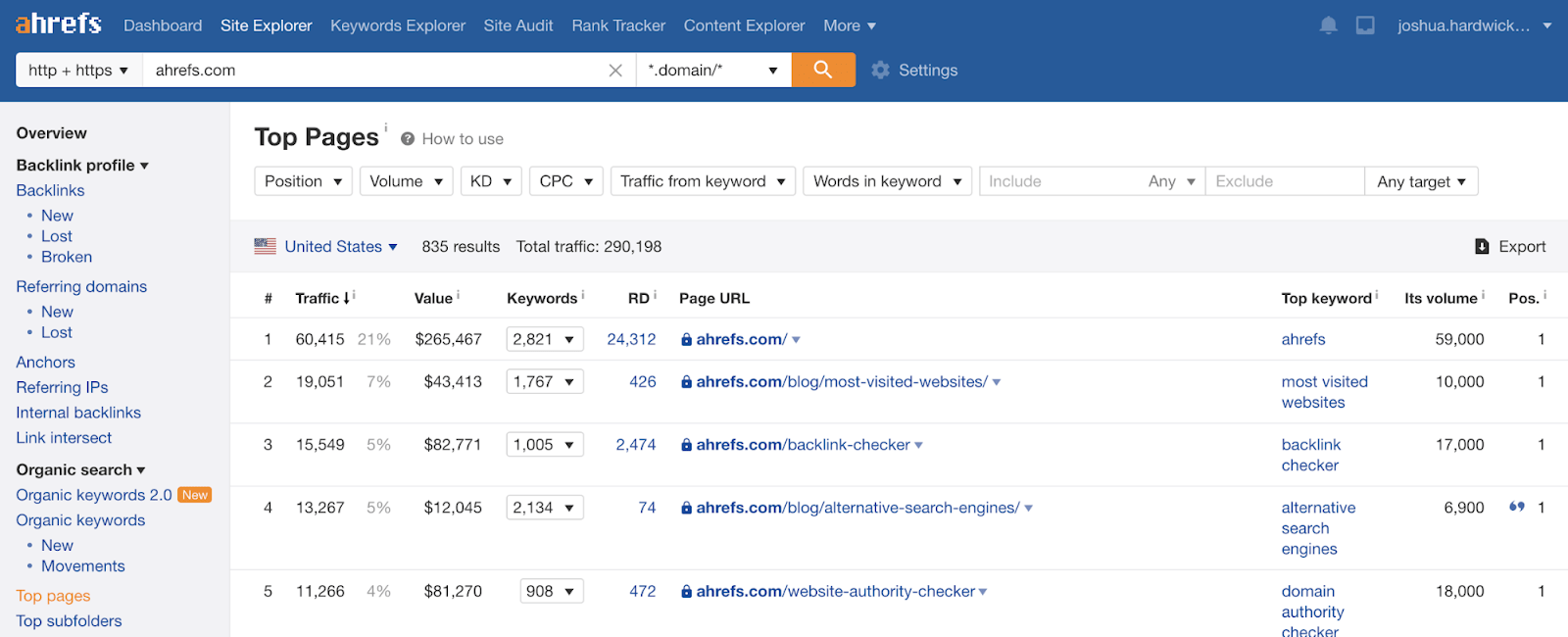Open the Link intersect report
The width and height of the screenshot is (1568, 637).
(x=64, y=437)
